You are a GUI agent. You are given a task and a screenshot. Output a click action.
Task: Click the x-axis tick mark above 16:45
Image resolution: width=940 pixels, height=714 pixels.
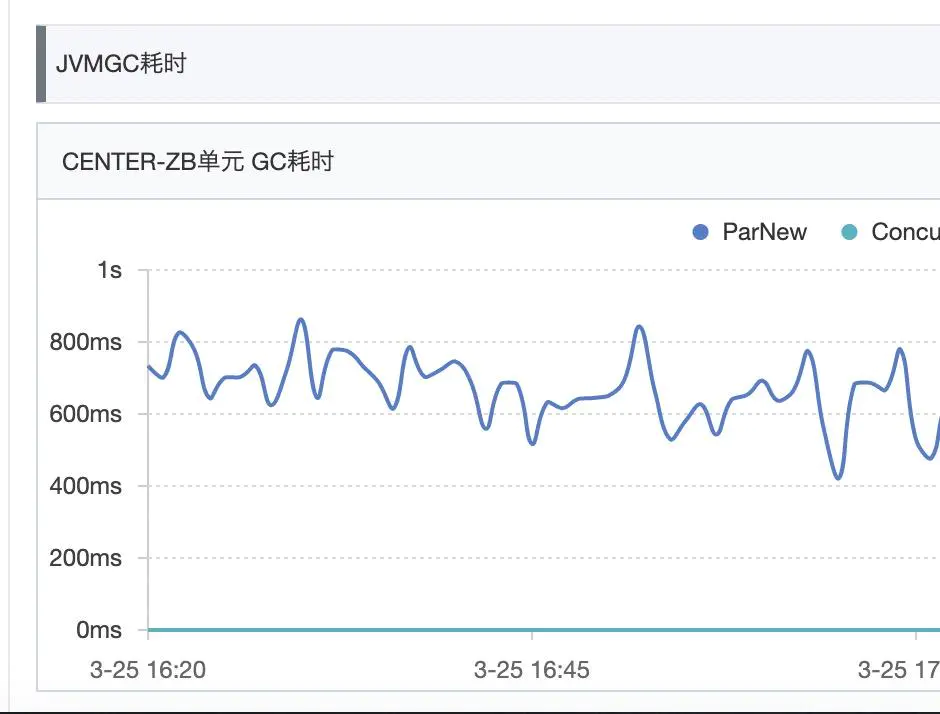[x=532, y=635]
